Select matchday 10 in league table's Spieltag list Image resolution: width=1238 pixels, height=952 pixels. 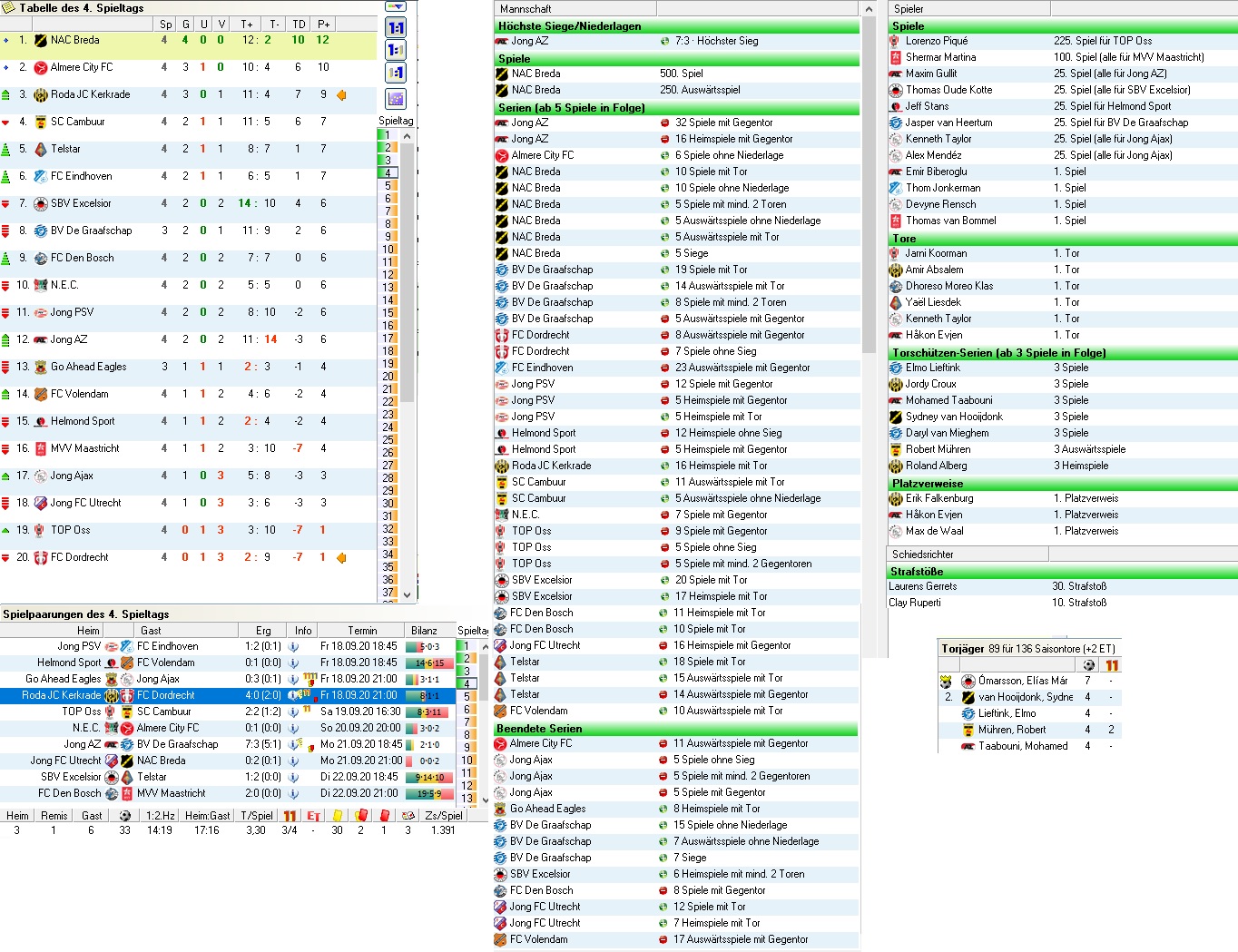388,250
